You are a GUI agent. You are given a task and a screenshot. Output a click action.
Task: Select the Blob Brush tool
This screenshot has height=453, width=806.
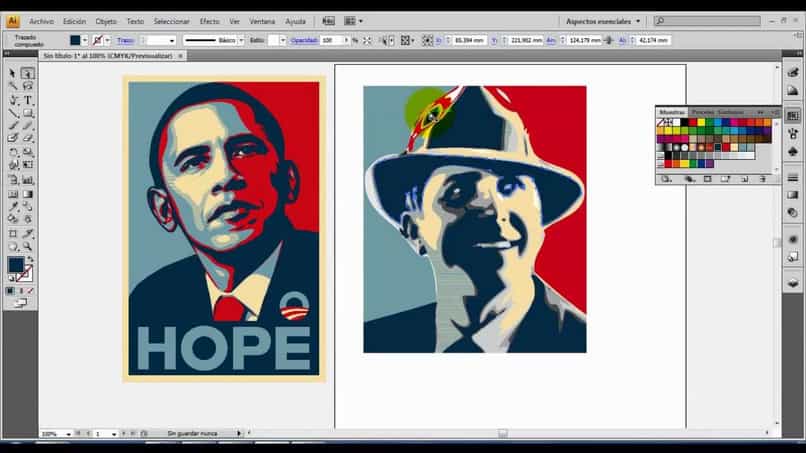tap(12, 138)
